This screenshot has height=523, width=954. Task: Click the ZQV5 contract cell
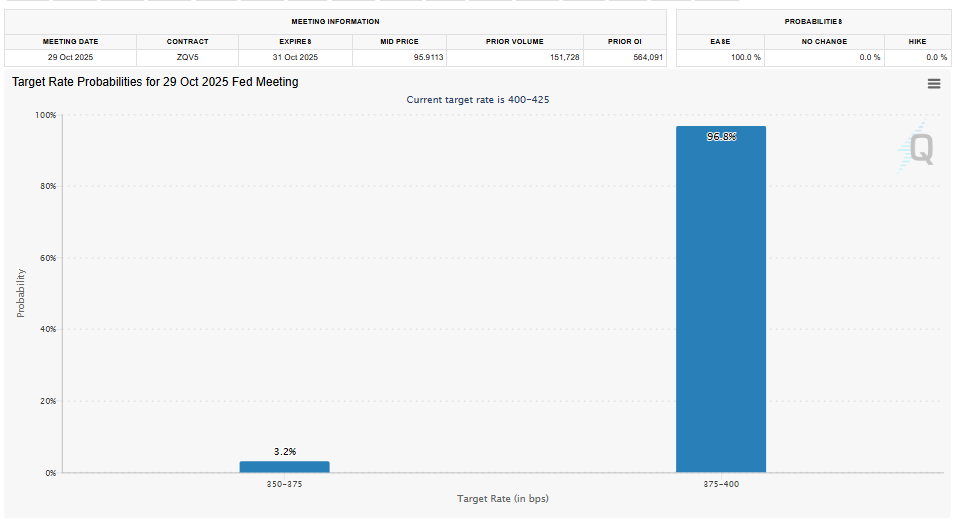click(x=187, y=57)
